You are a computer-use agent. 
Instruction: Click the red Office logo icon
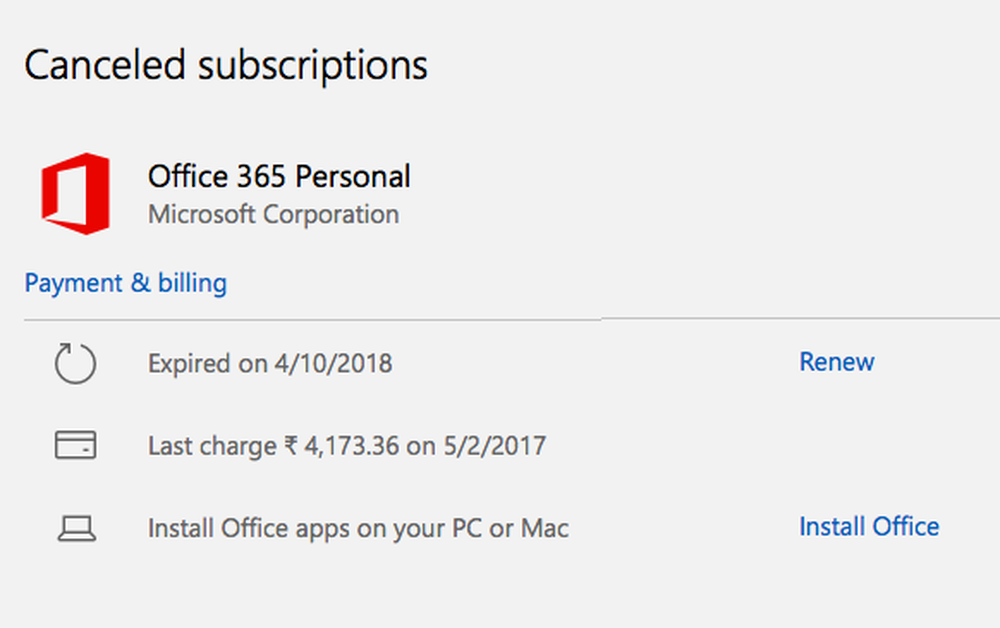pos(75,193)
